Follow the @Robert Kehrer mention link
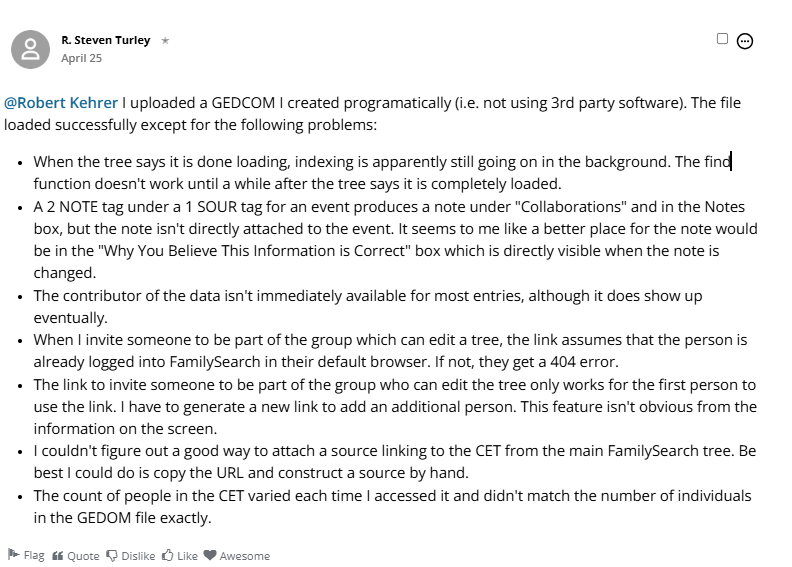This screenshot has width=792, height=567. point(61,102)
